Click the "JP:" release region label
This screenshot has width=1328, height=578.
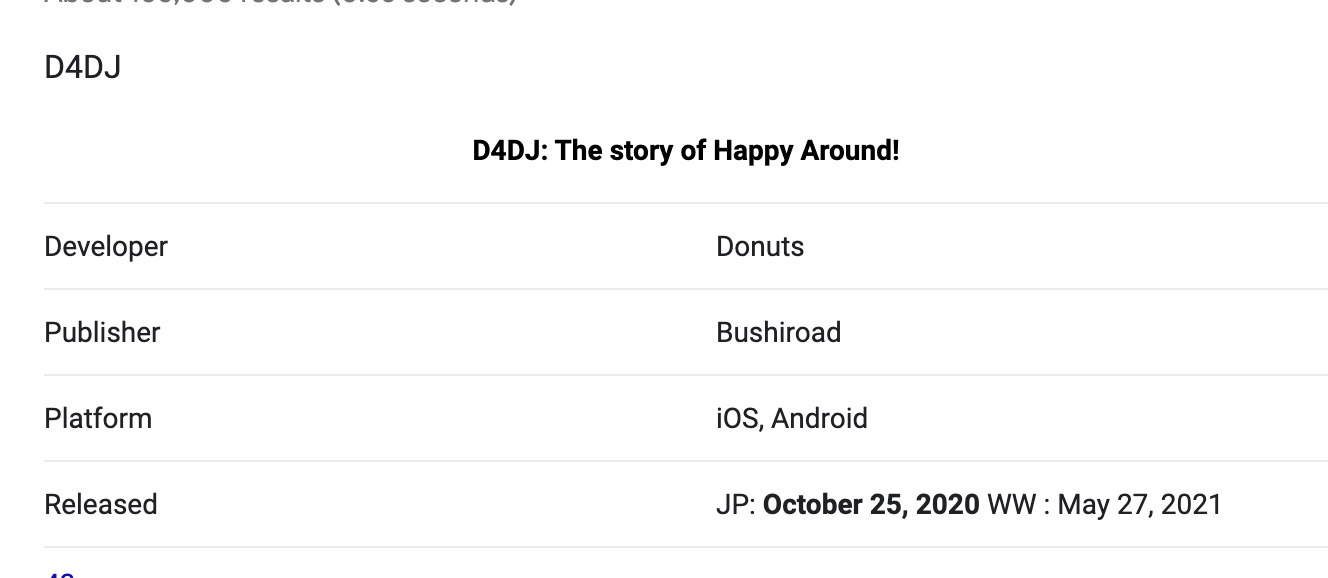[735, 504]
